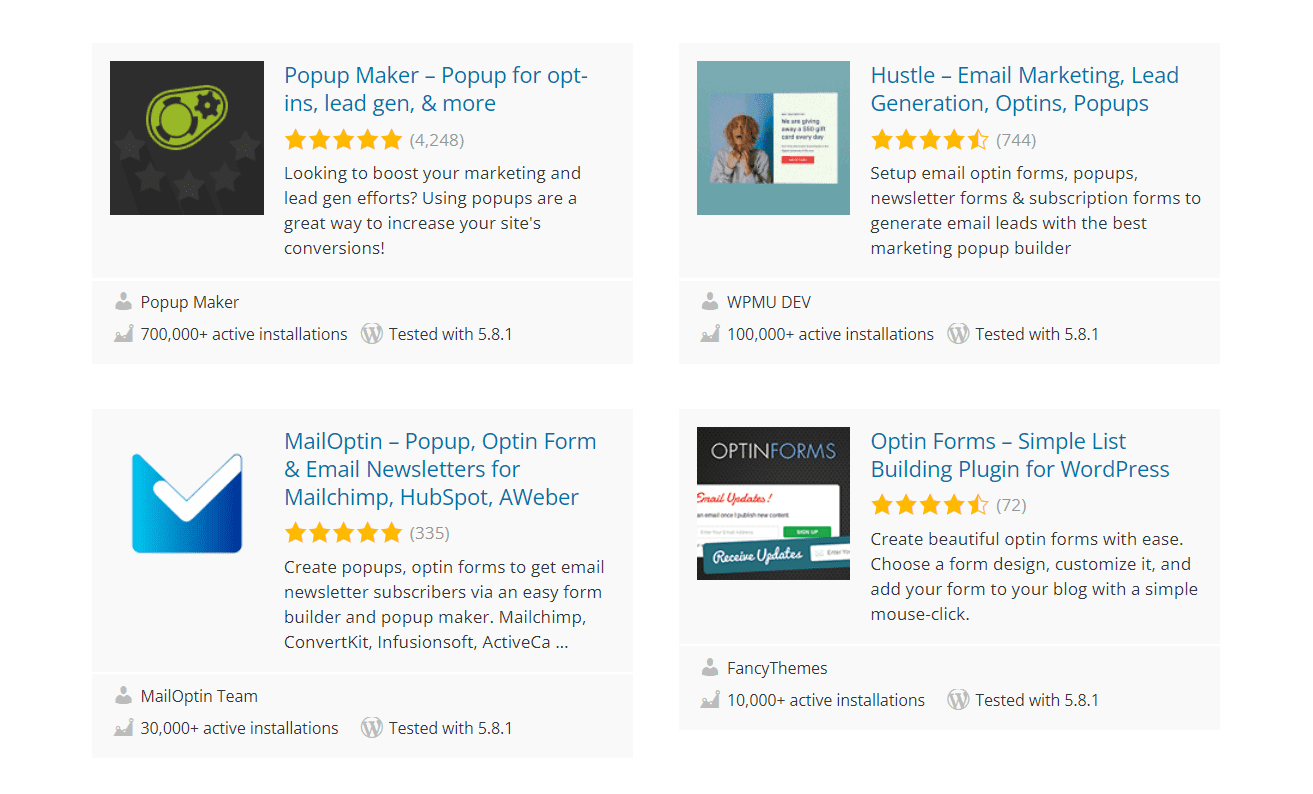The width and height of the screenshot is (1313, 794).
Task: Click the author person icon beside WPMU DEV
Action: 710,301
